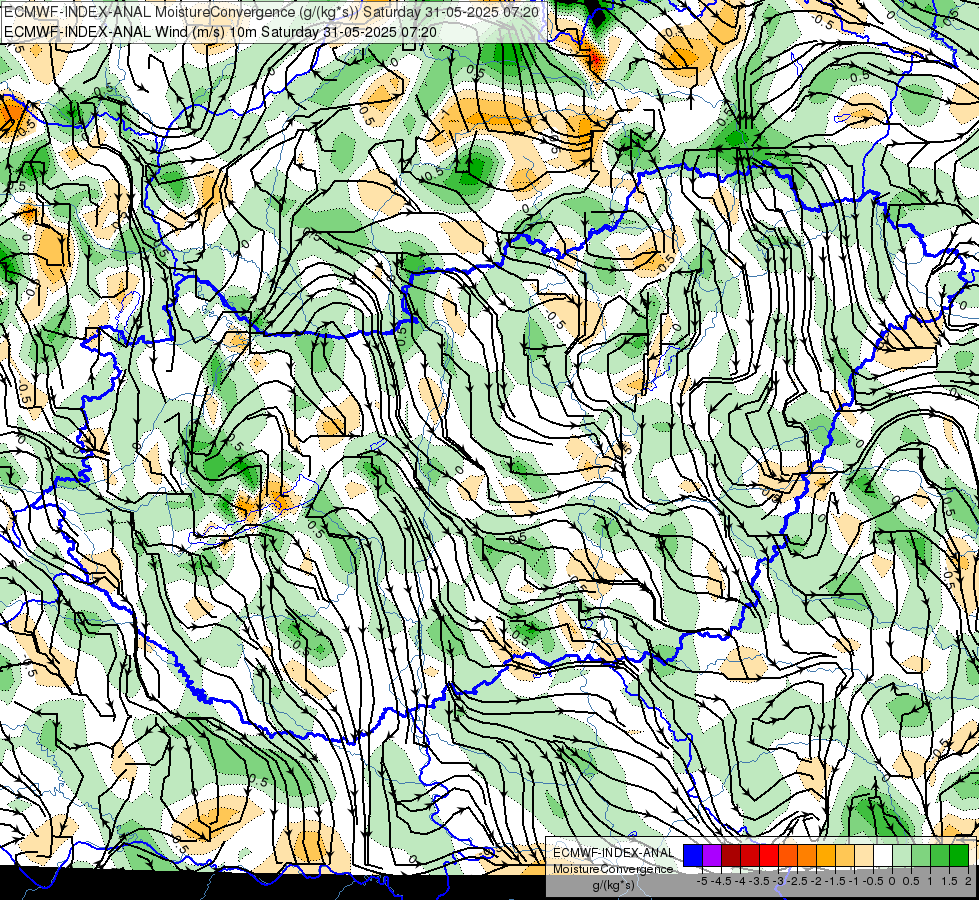Pick the pale peach swatch between -1 and -0.5

(864, 855)
